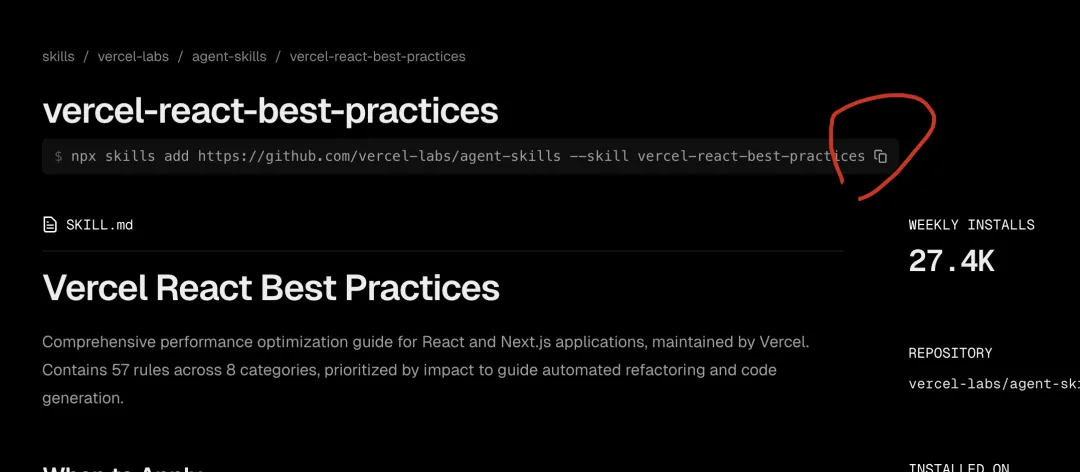Select the vercel-react-best-practices breadcrumb item
The height and width of the screenshot is (472, 1080).
click(x=377, y=57)
